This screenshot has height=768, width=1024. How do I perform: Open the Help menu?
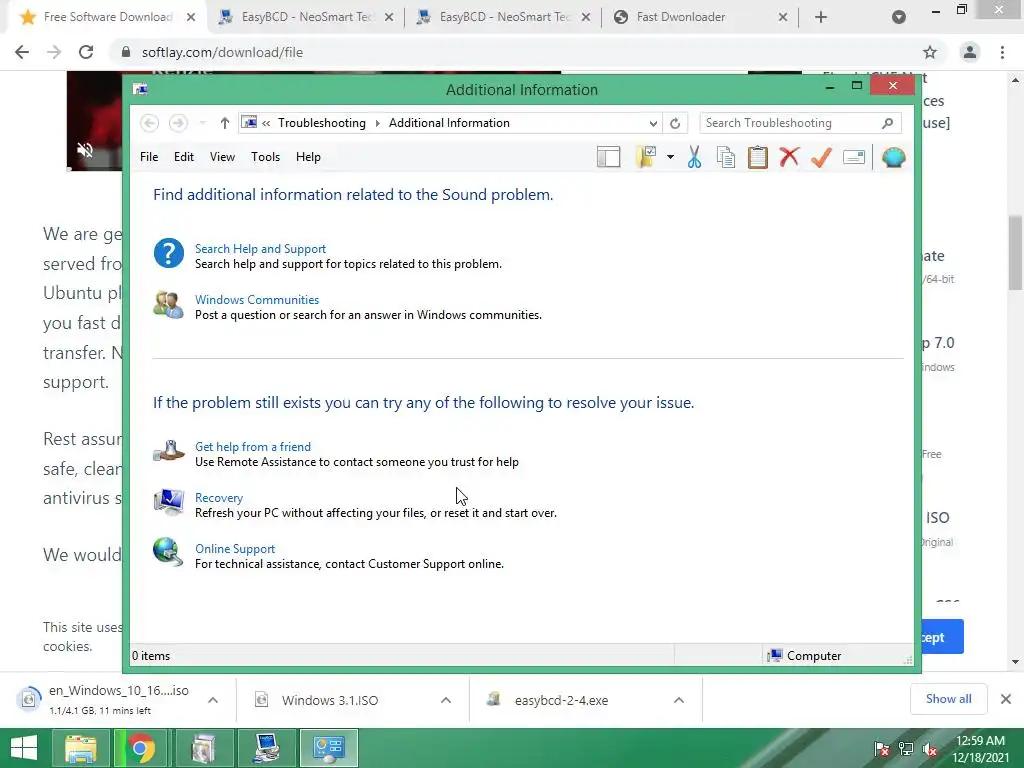pos(308,157)
